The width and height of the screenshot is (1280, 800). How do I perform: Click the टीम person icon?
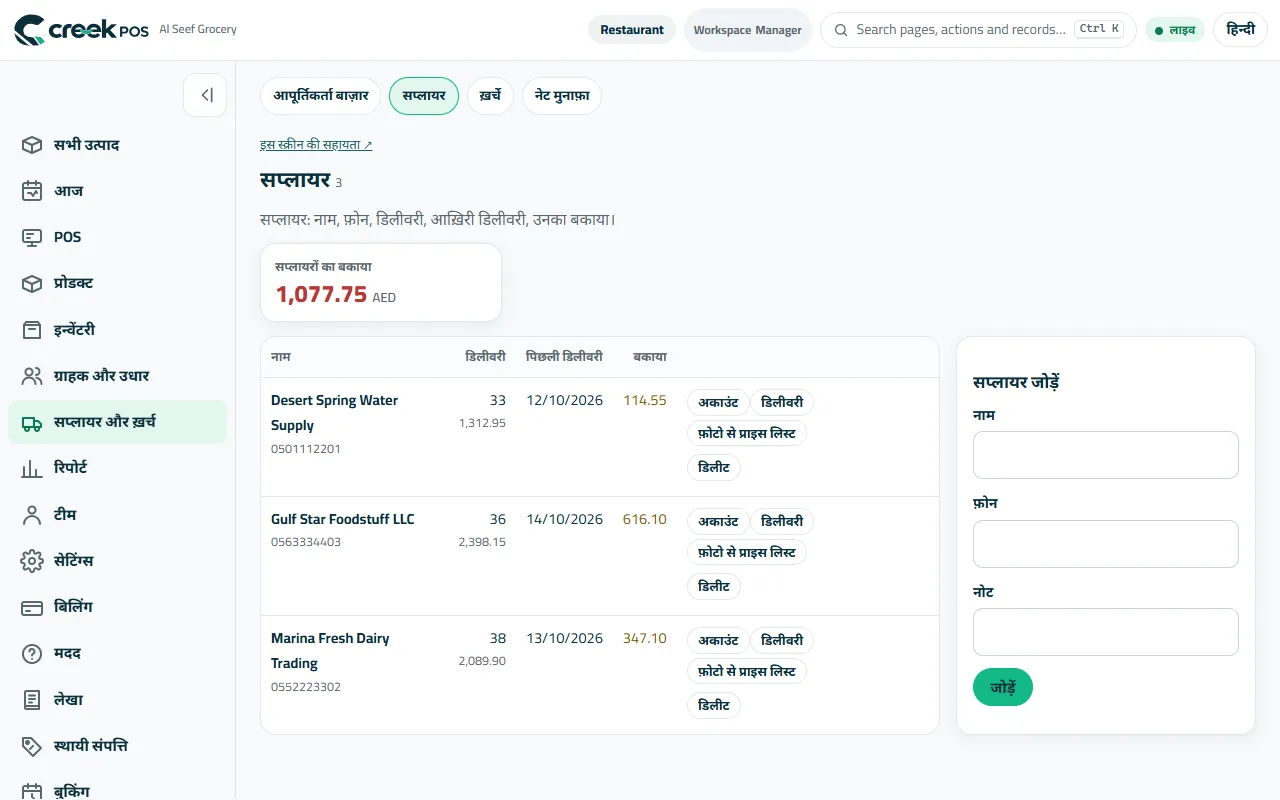click(x=32, y=514)
